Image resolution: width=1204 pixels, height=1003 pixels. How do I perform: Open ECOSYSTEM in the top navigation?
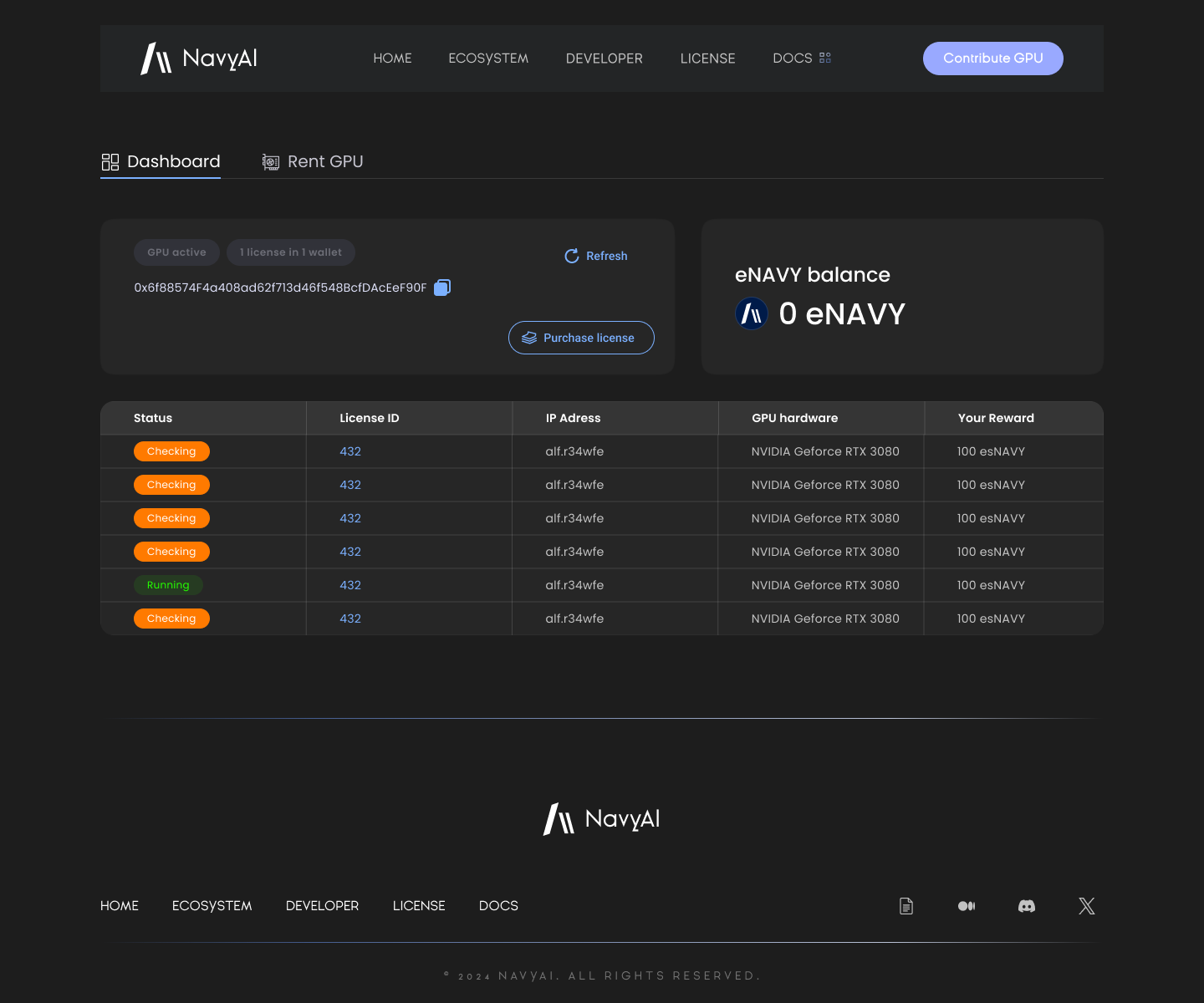[488, 59]
